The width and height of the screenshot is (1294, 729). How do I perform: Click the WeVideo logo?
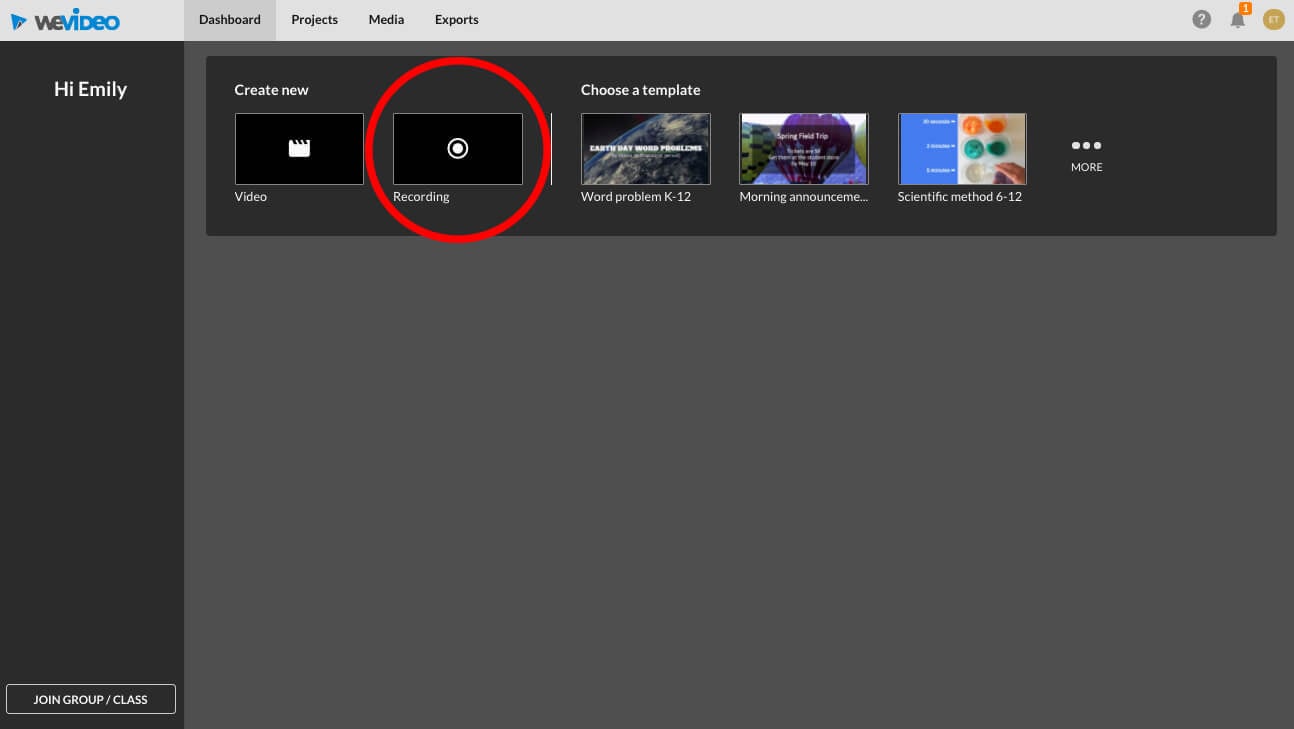[x=65, y=20]
